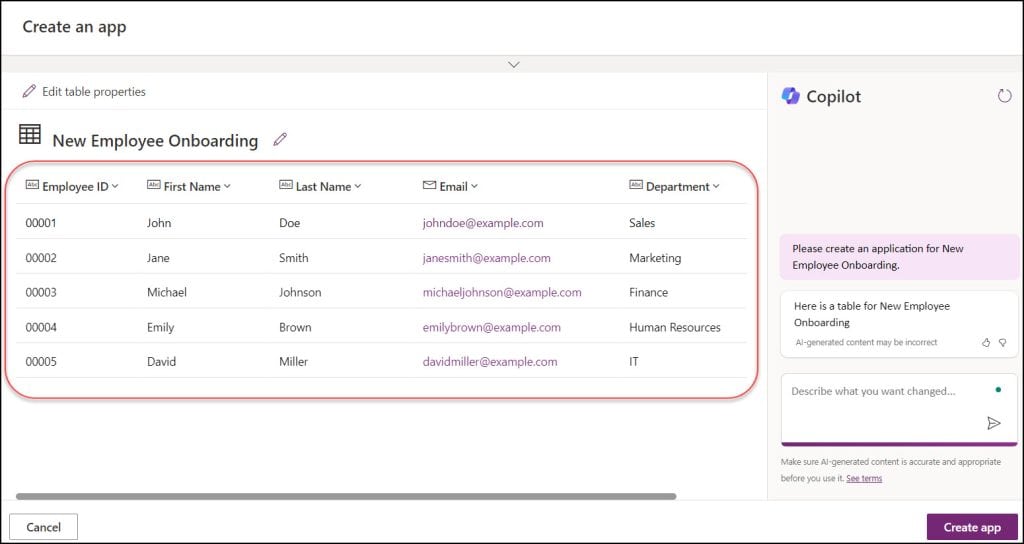Click the Create app button
This screenshot has width=1024, height=544.
coord(972,527)
